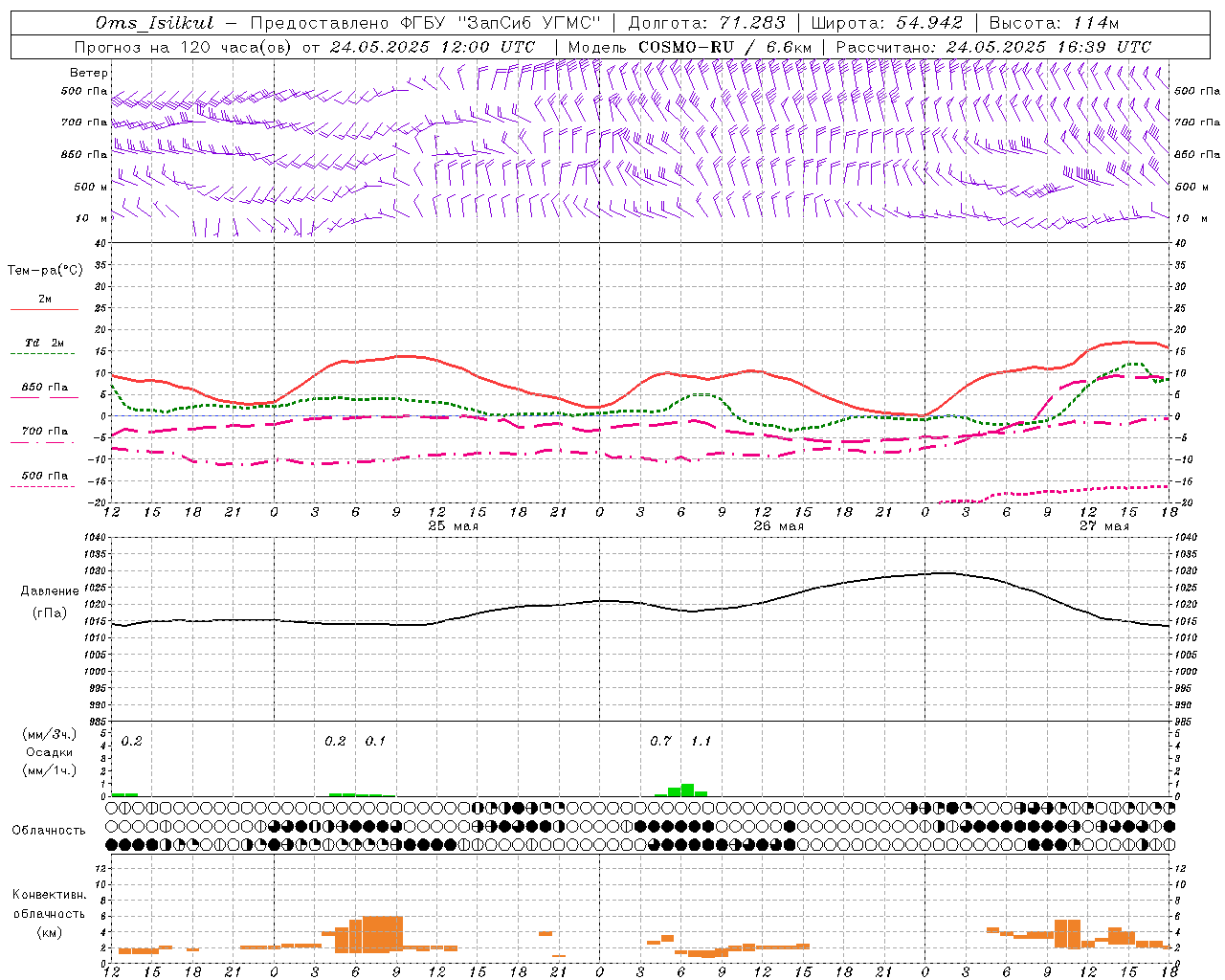Click the 'Давление' pressure panel label
Viewport: 1225px width, 980px height.
pos(50,591)
